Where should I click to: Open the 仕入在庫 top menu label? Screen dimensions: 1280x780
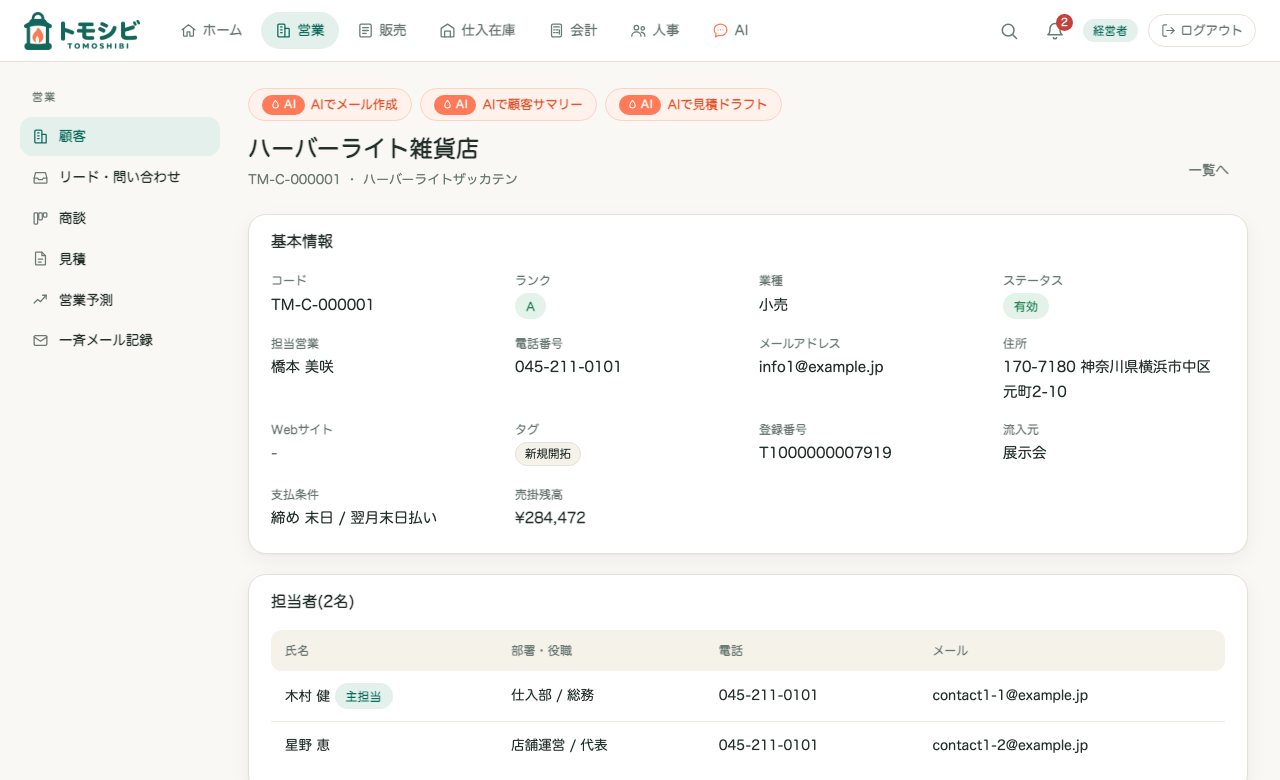(x=489, y=30)
